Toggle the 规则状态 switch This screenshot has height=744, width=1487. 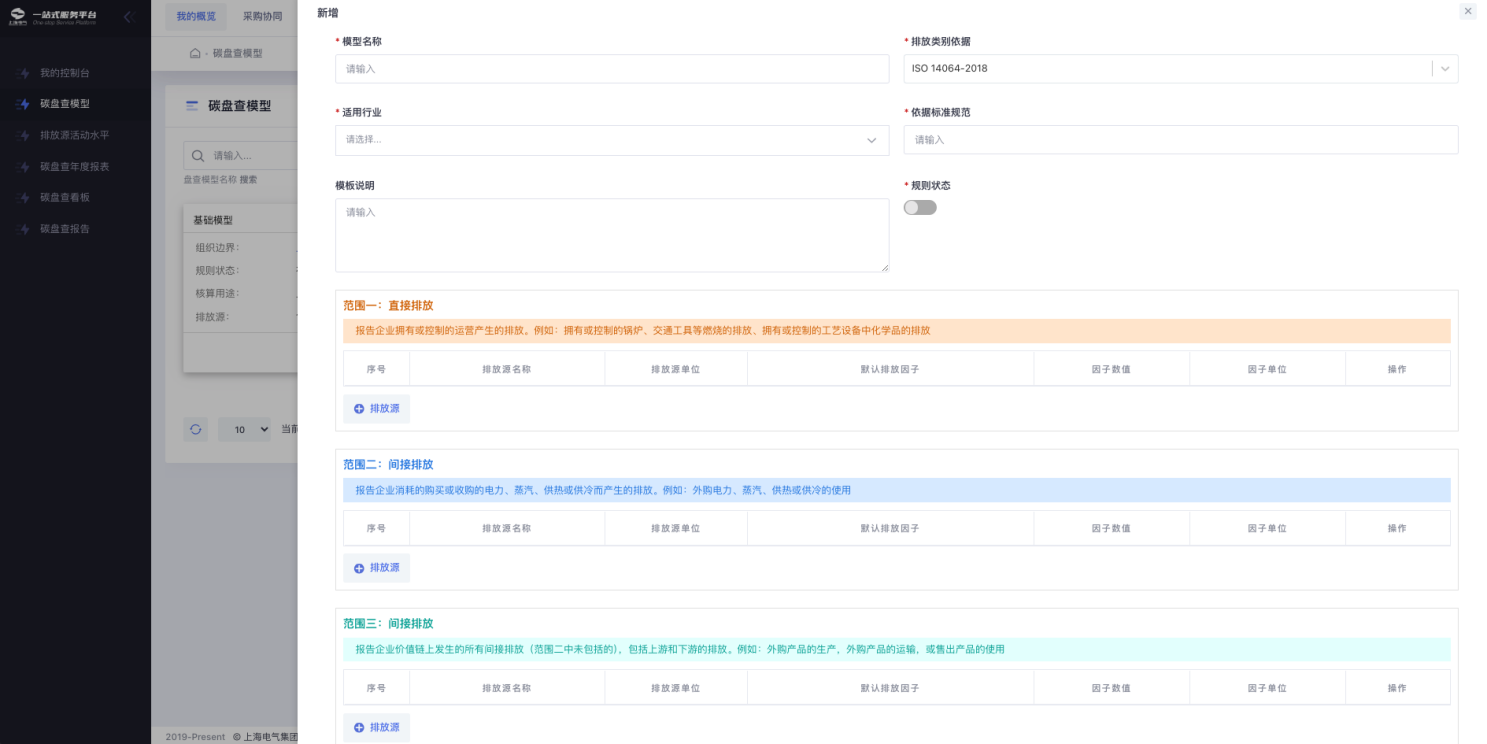[x=920, y=208]
